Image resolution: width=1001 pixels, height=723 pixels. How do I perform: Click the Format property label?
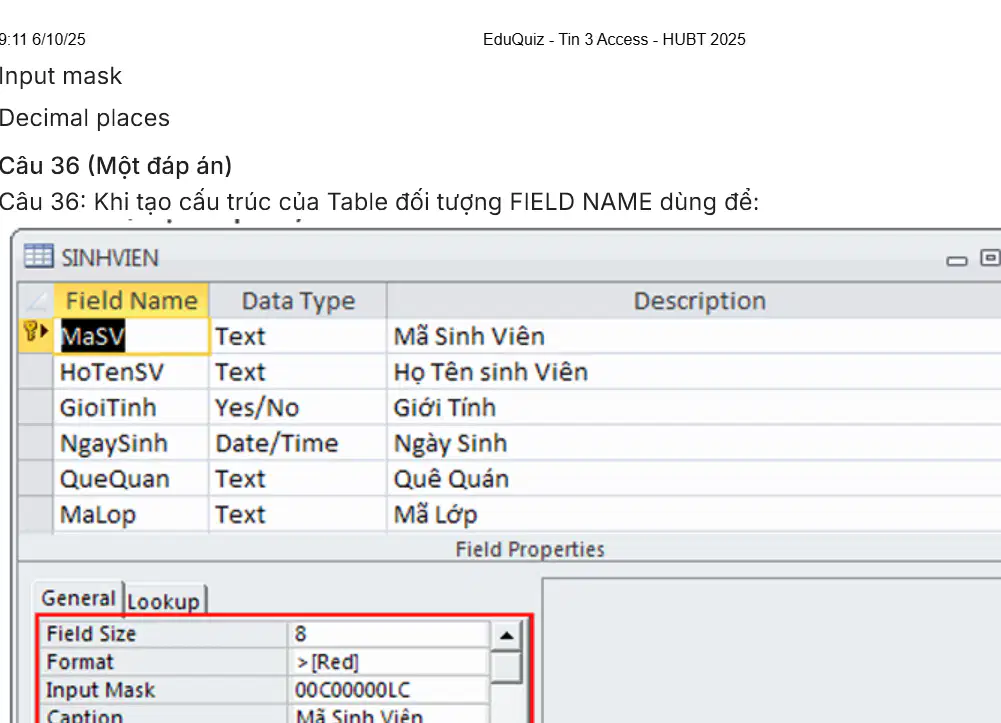coord(80,662)
